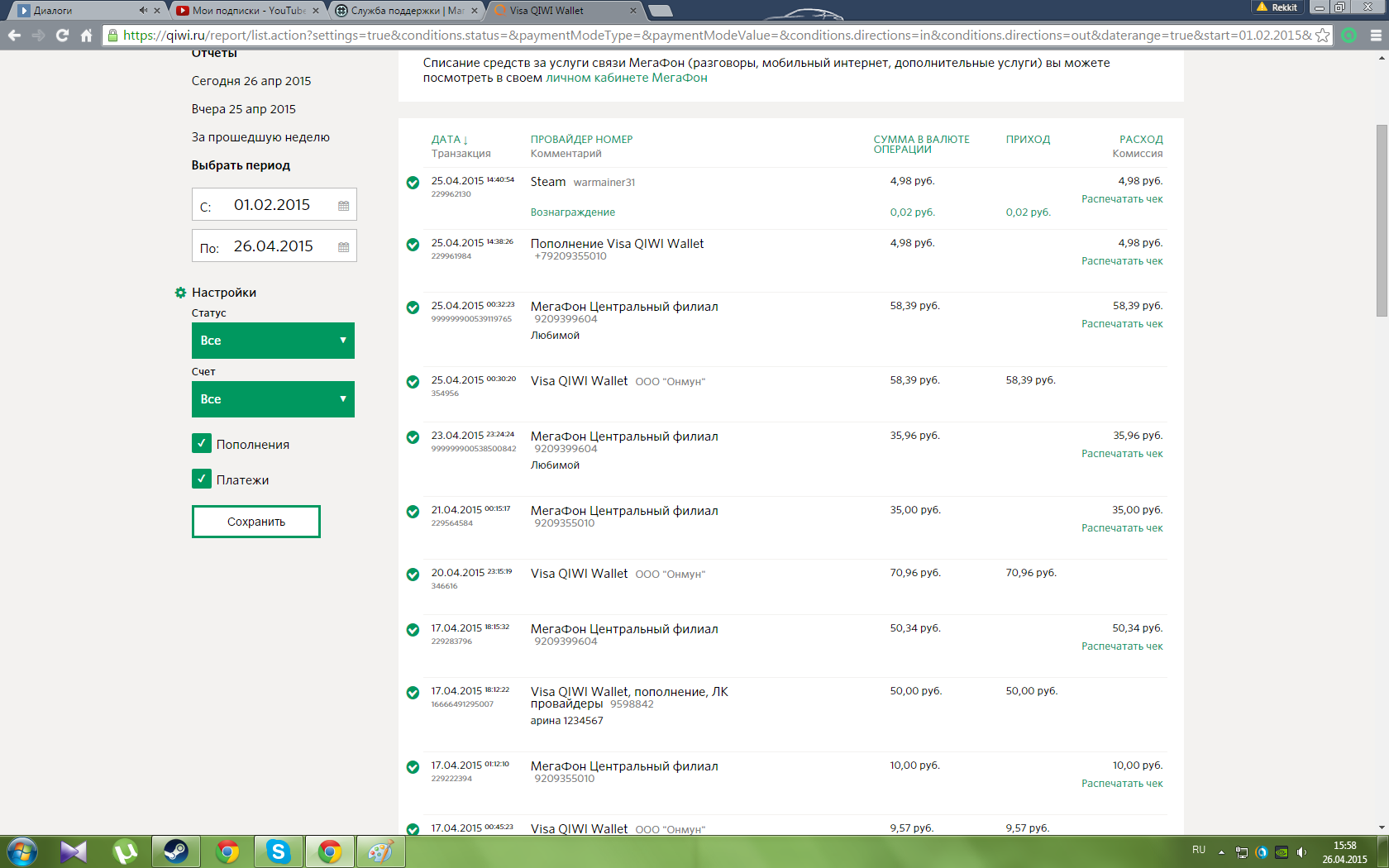Click the РАСХОД column header
1389x868 pixels.
pos(1141,140)
